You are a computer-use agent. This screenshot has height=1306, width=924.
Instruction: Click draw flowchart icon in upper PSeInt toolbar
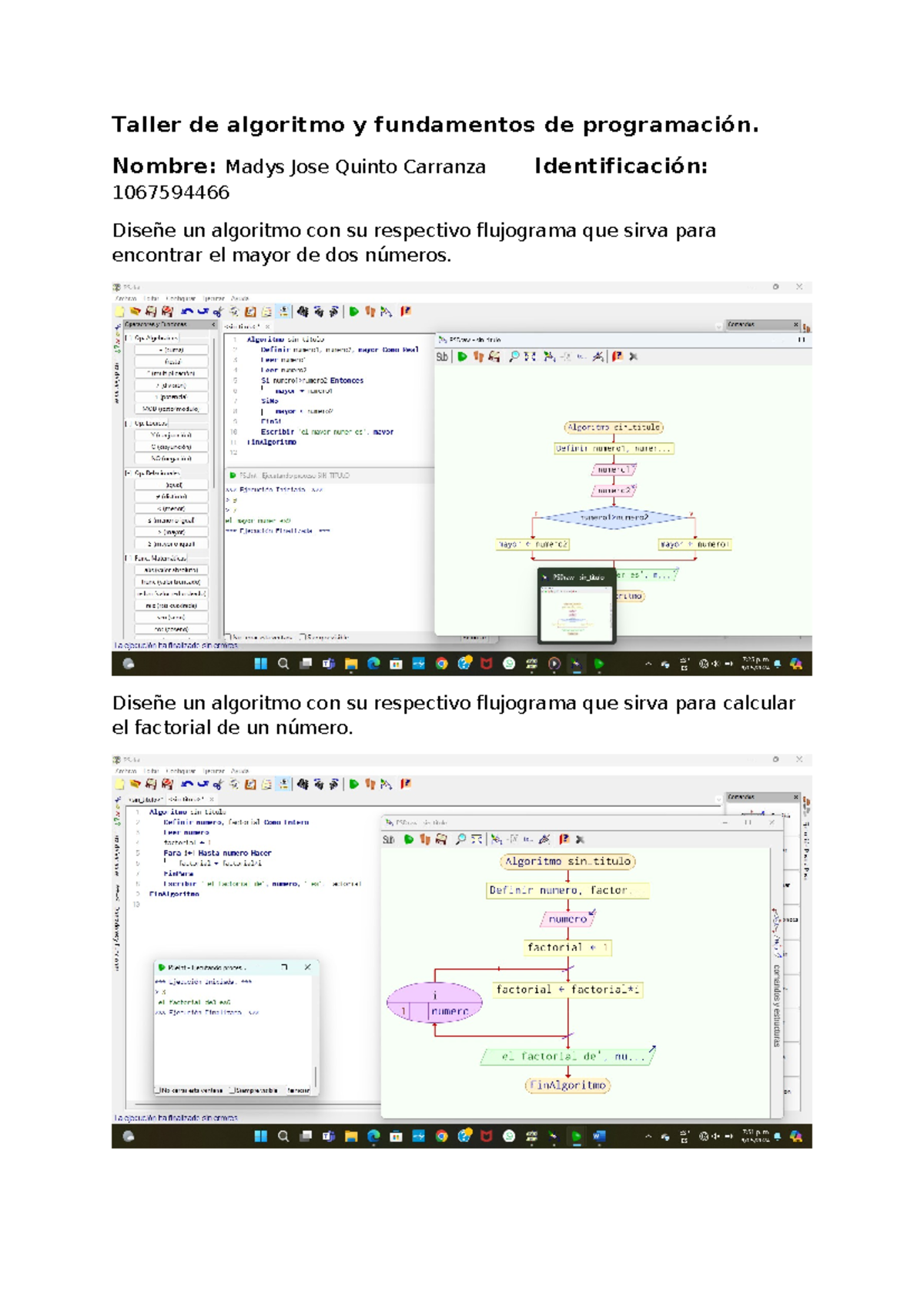[x=387, y=312]
